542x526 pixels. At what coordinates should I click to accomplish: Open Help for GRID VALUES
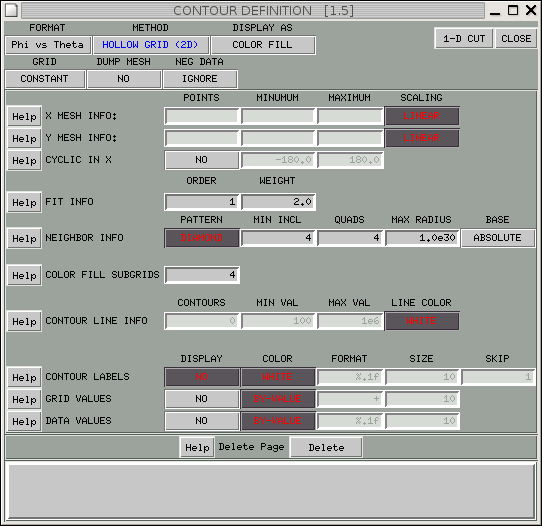coord(24,399)
